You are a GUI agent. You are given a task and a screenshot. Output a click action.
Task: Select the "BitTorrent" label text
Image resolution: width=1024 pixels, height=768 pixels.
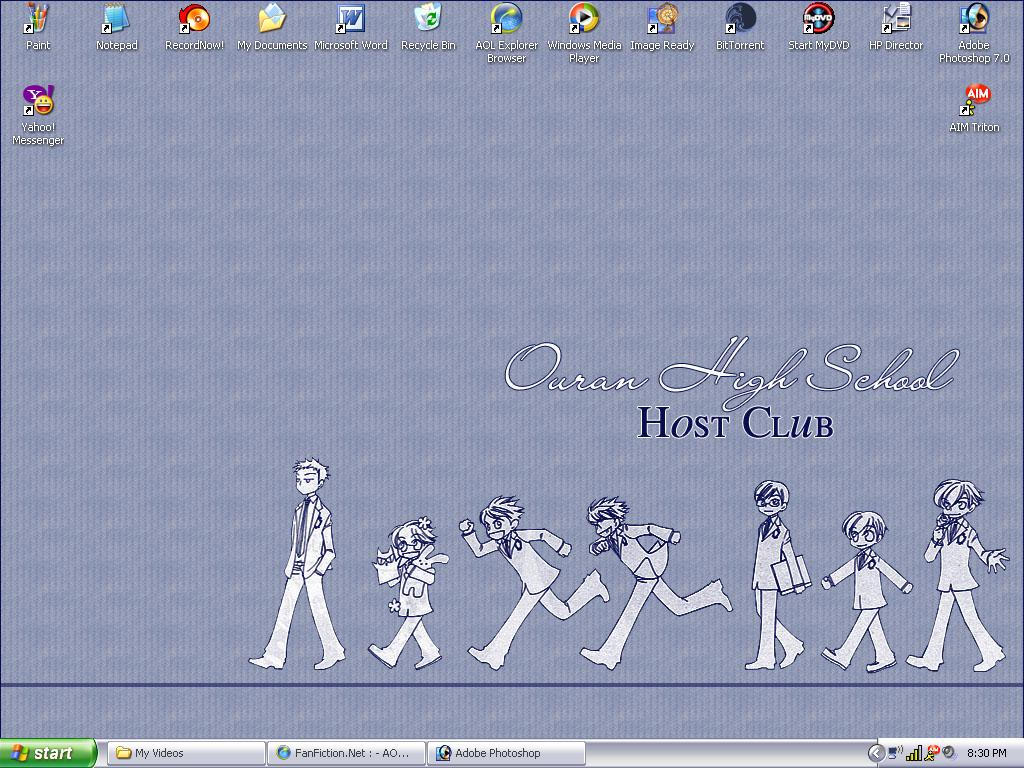point(740,45)
